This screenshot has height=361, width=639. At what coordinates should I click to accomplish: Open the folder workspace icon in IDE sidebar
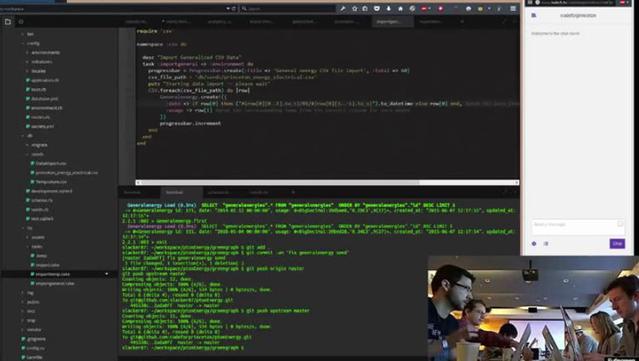[x=8, y=22]
